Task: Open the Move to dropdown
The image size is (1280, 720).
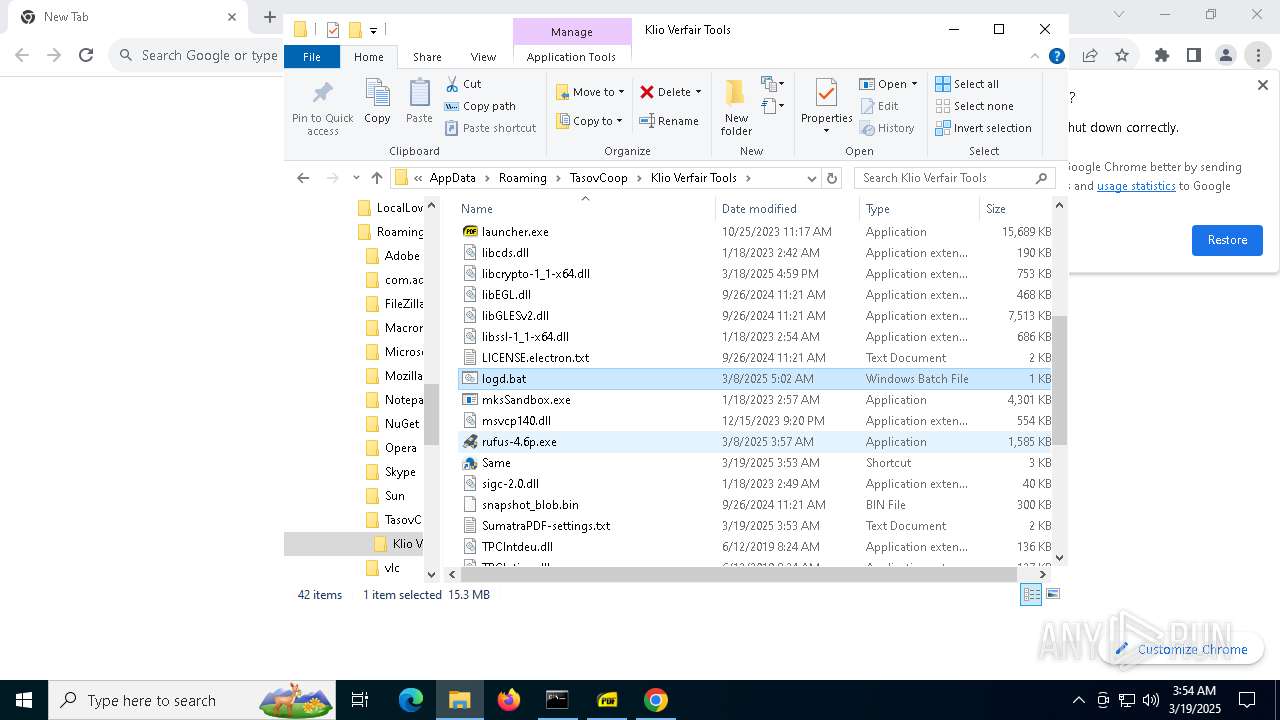Action: coord(590,92)
